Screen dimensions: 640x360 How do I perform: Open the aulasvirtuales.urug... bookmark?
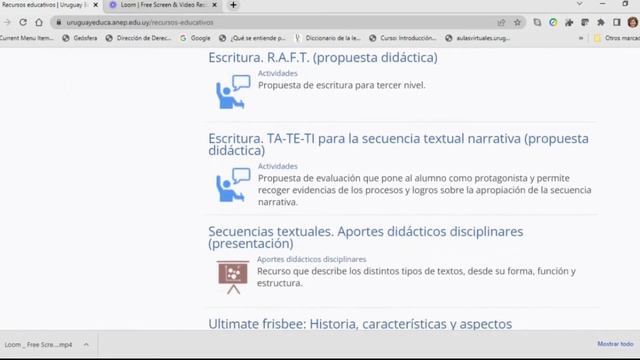pyautogui.click(x=478, y=38)
